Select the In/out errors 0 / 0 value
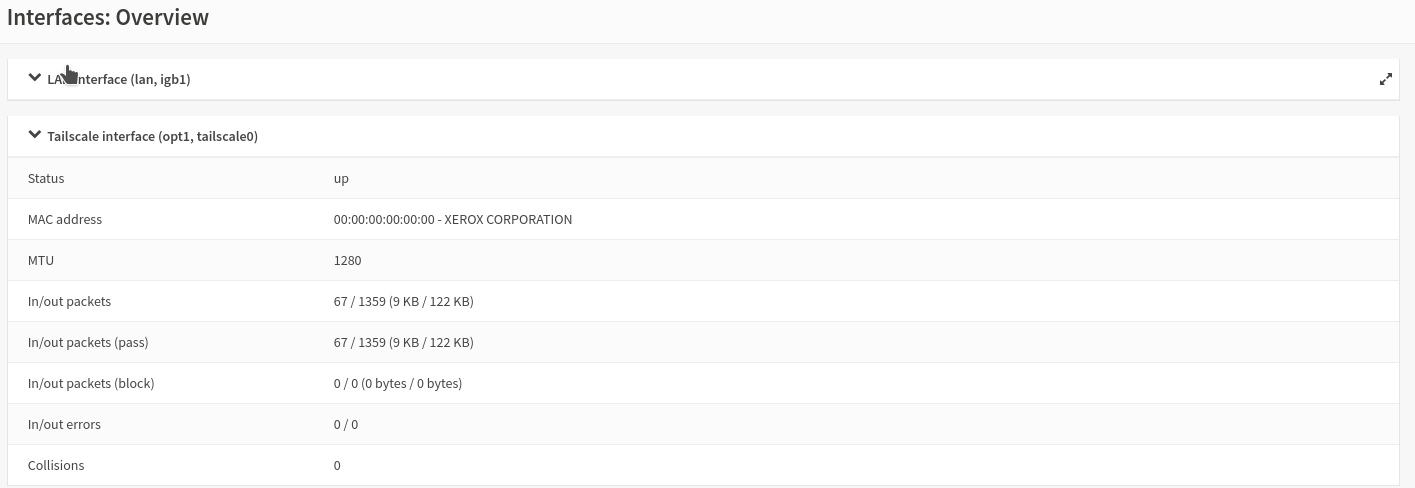1415x488 pixels. pyautogui.click(x=346, y=424)
